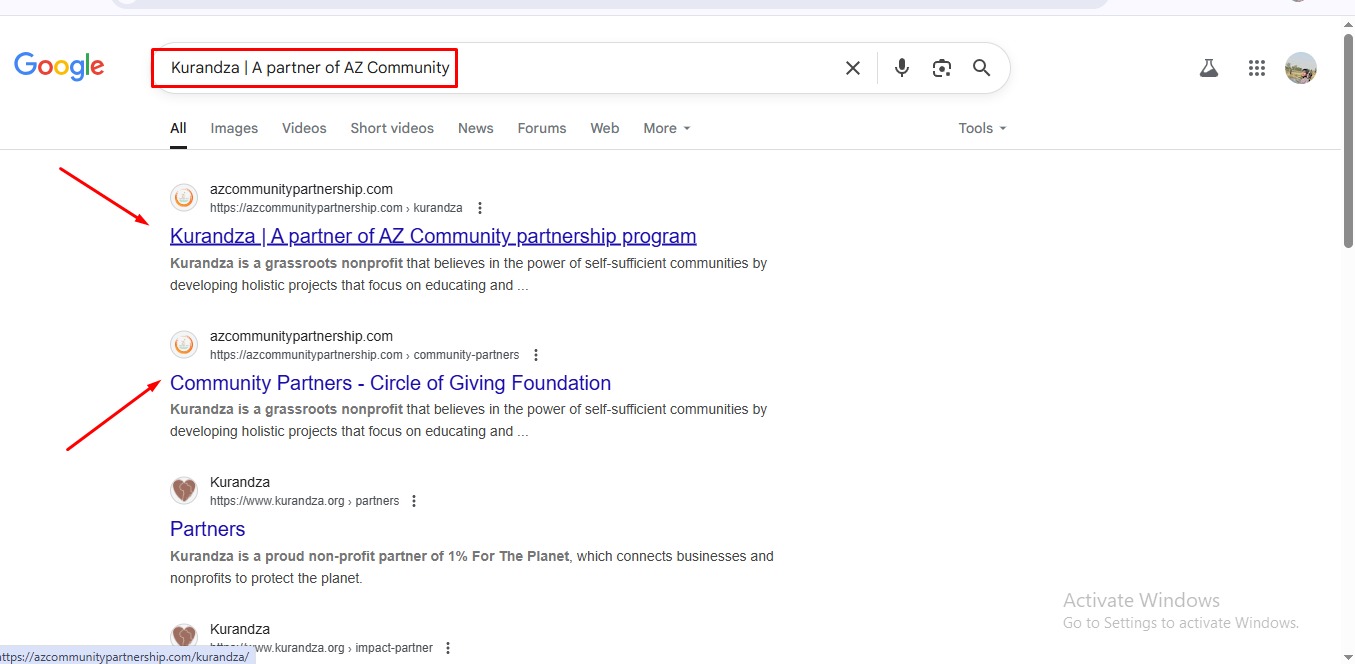The height and width of the screenshot is (664, 1355).
Task: Focus the Google search input field
Action: point(600,68)
